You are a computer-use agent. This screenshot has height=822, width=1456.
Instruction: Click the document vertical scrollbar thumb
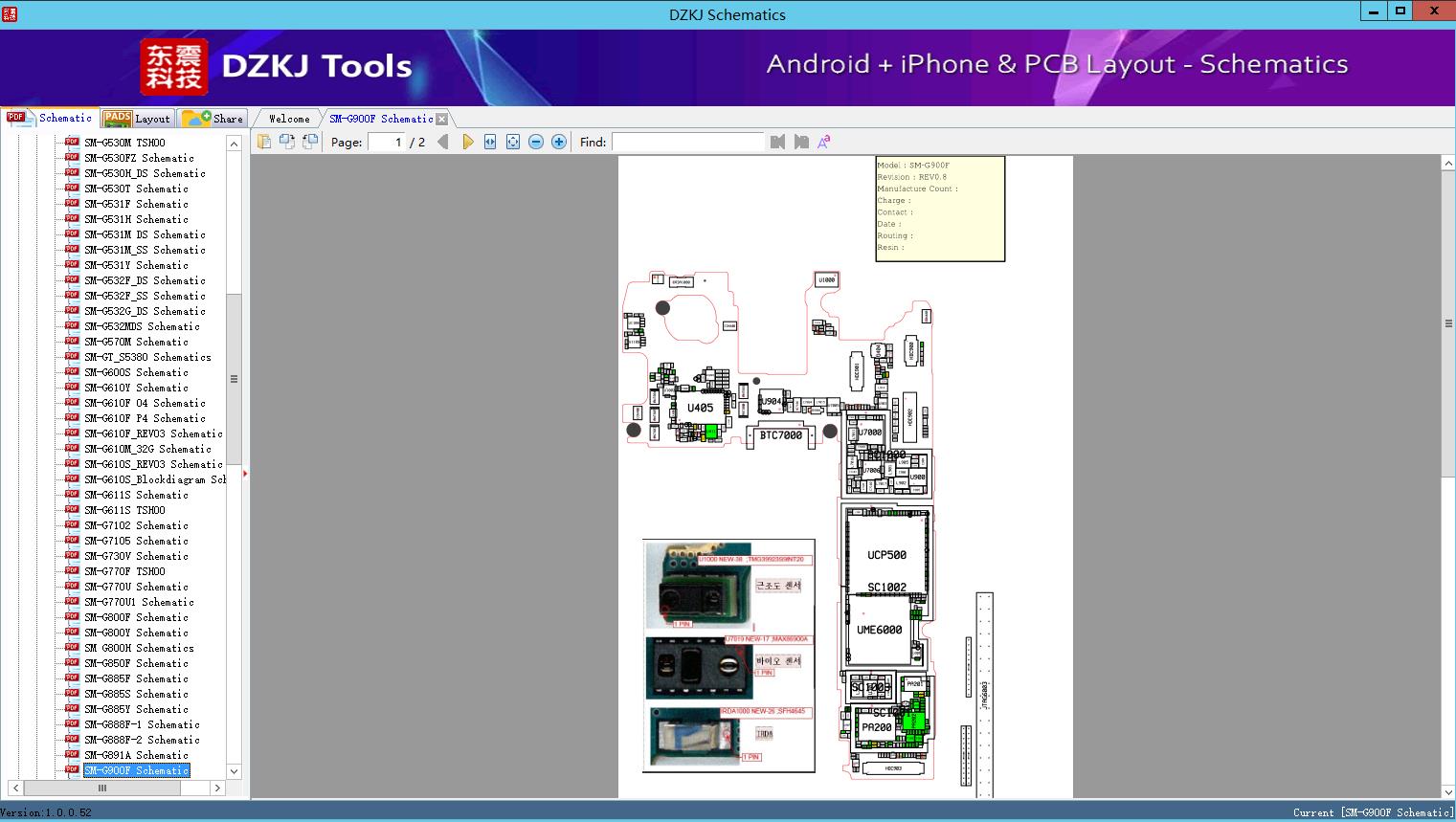tap(1448, 323)
